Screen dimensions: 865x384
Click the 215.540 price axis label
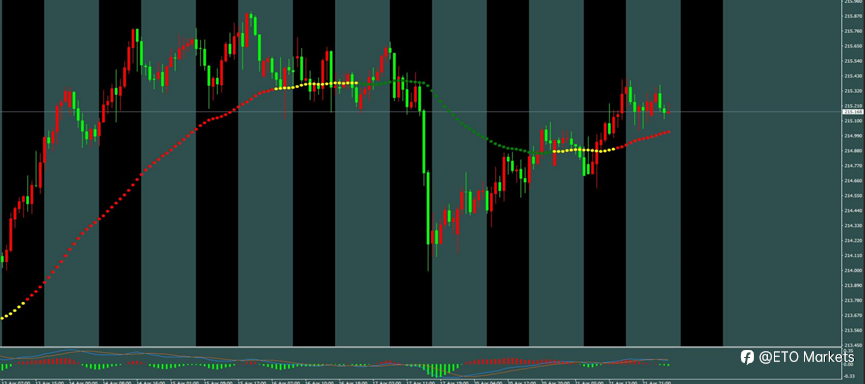853,61
